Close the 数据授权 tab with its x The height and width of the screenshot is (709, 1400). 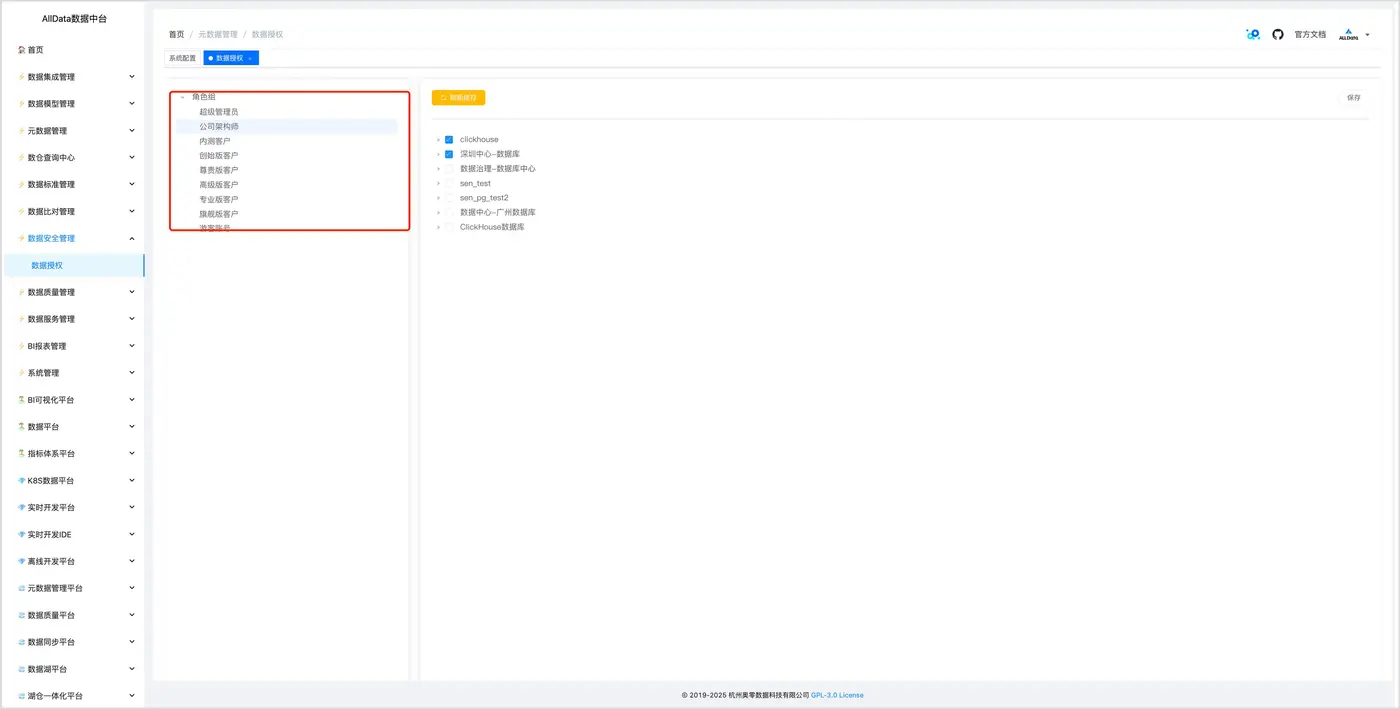click(250, 59)
